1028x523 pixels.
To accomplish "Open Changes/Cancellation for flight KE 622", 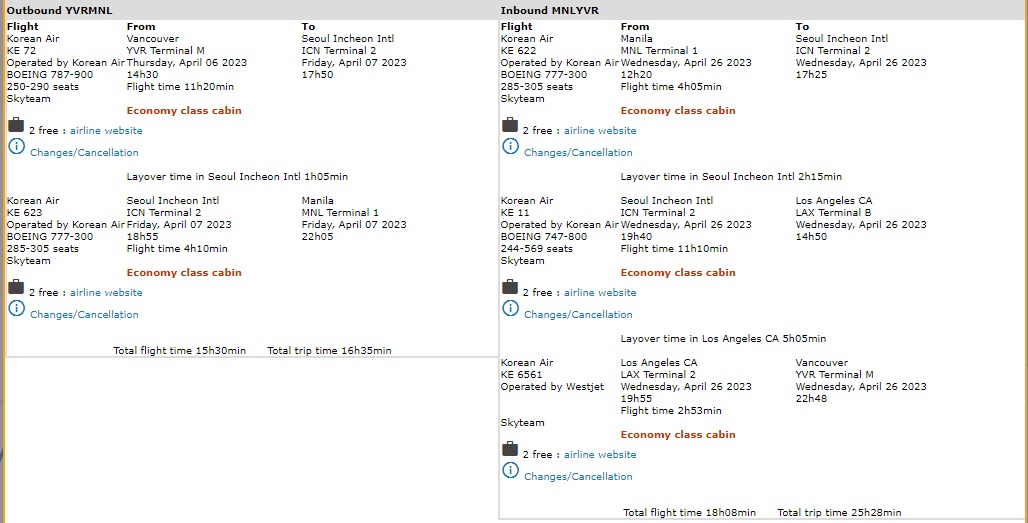I will (x=578, y=153).
